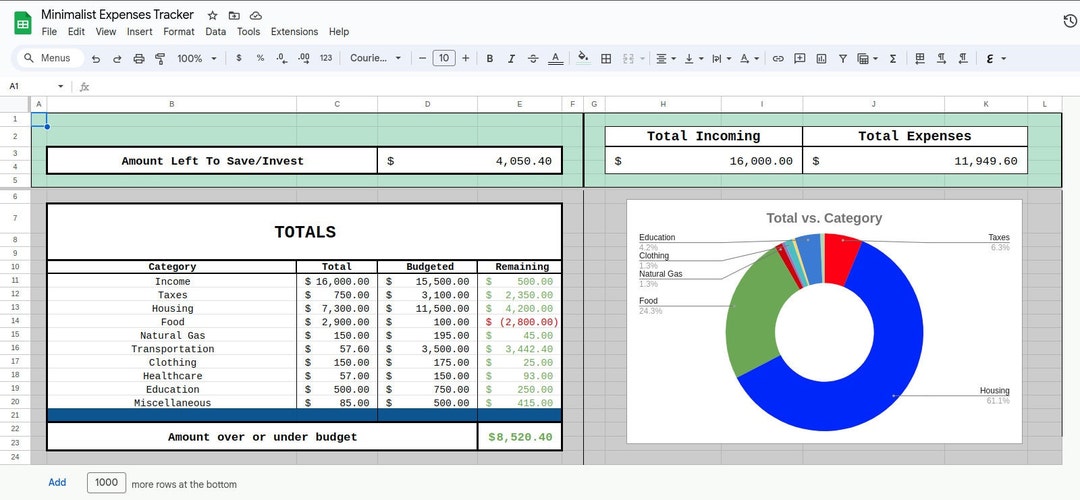Open the View menu

tap(106, 32)
